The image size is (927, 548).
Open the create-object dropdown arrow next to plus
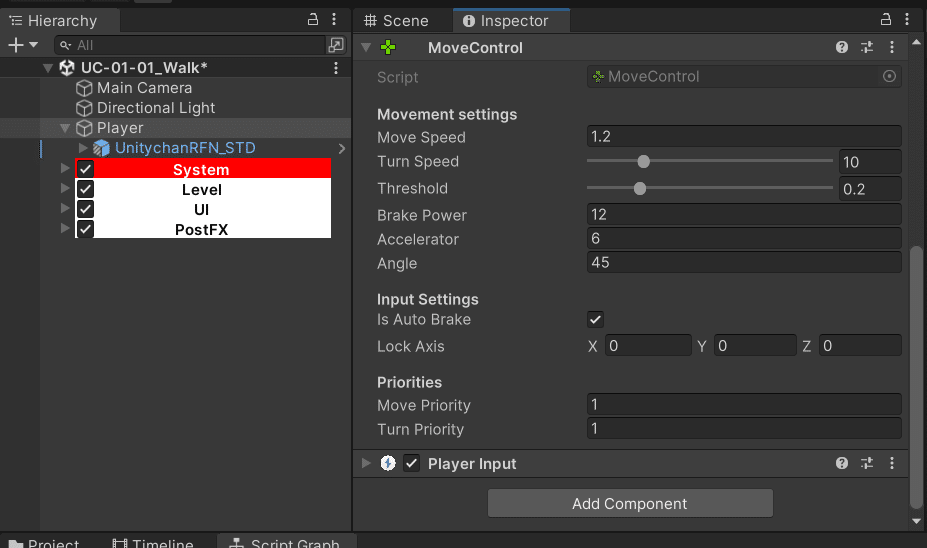(33, 45)
